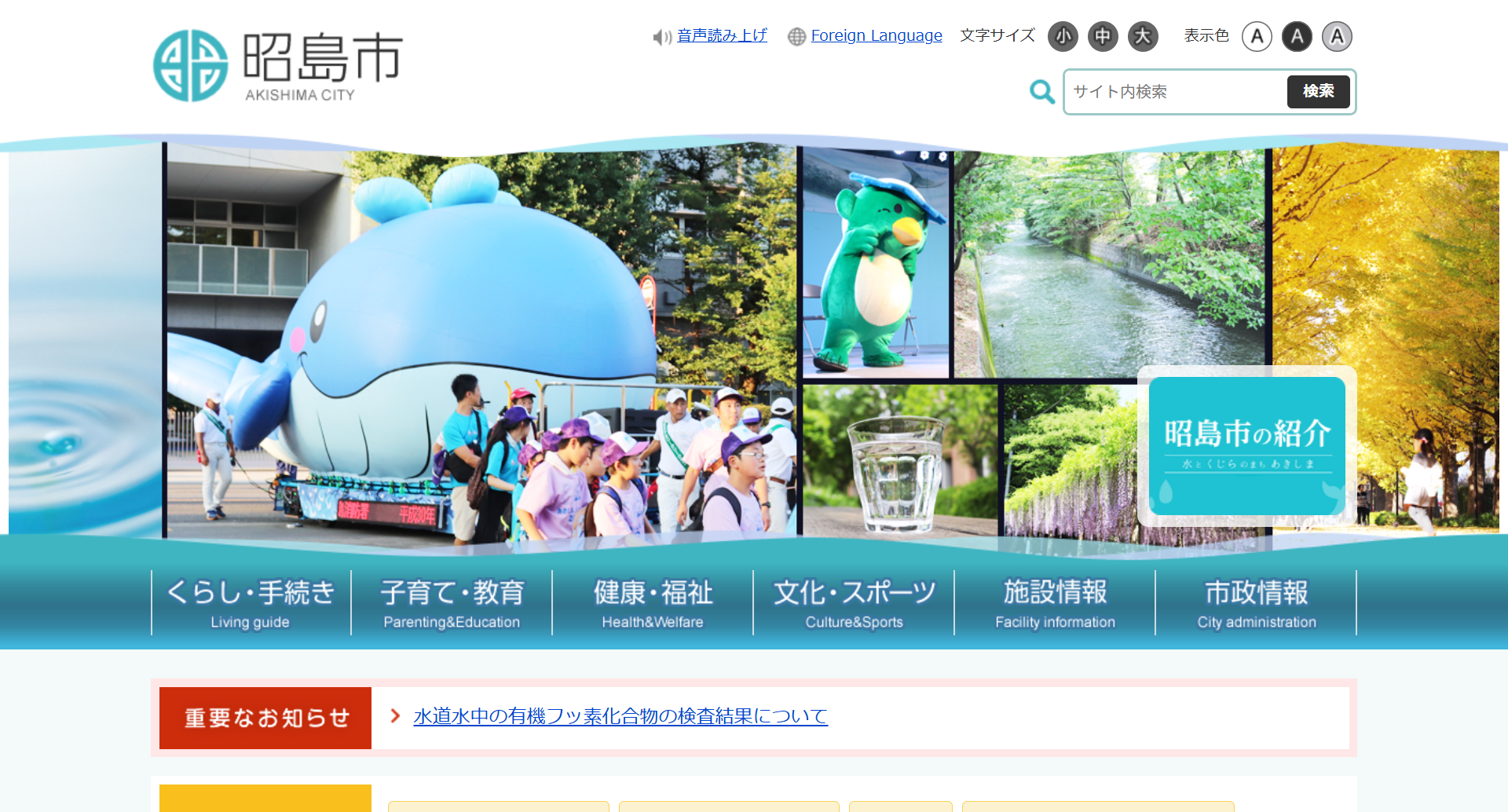Click the site search input field
Screen dimensions: 1508x812
1175,92
